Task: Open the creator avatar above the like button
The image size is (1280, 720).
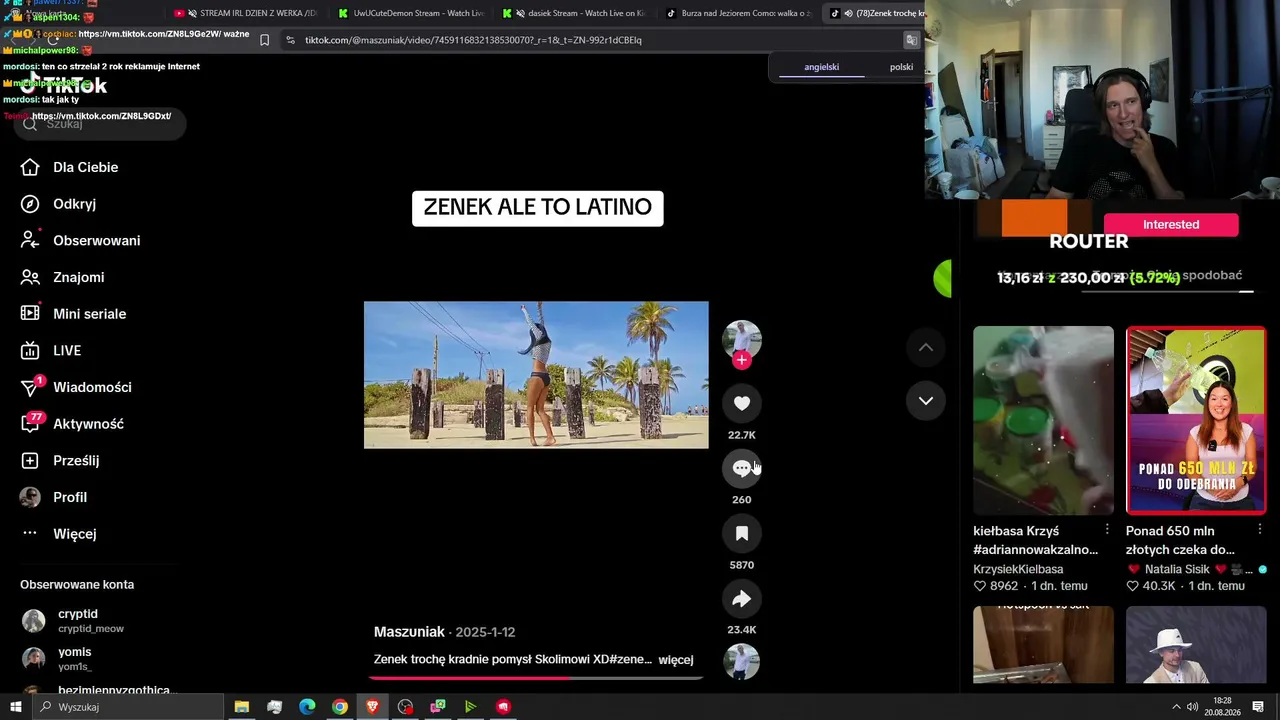Action: [742, 340]
